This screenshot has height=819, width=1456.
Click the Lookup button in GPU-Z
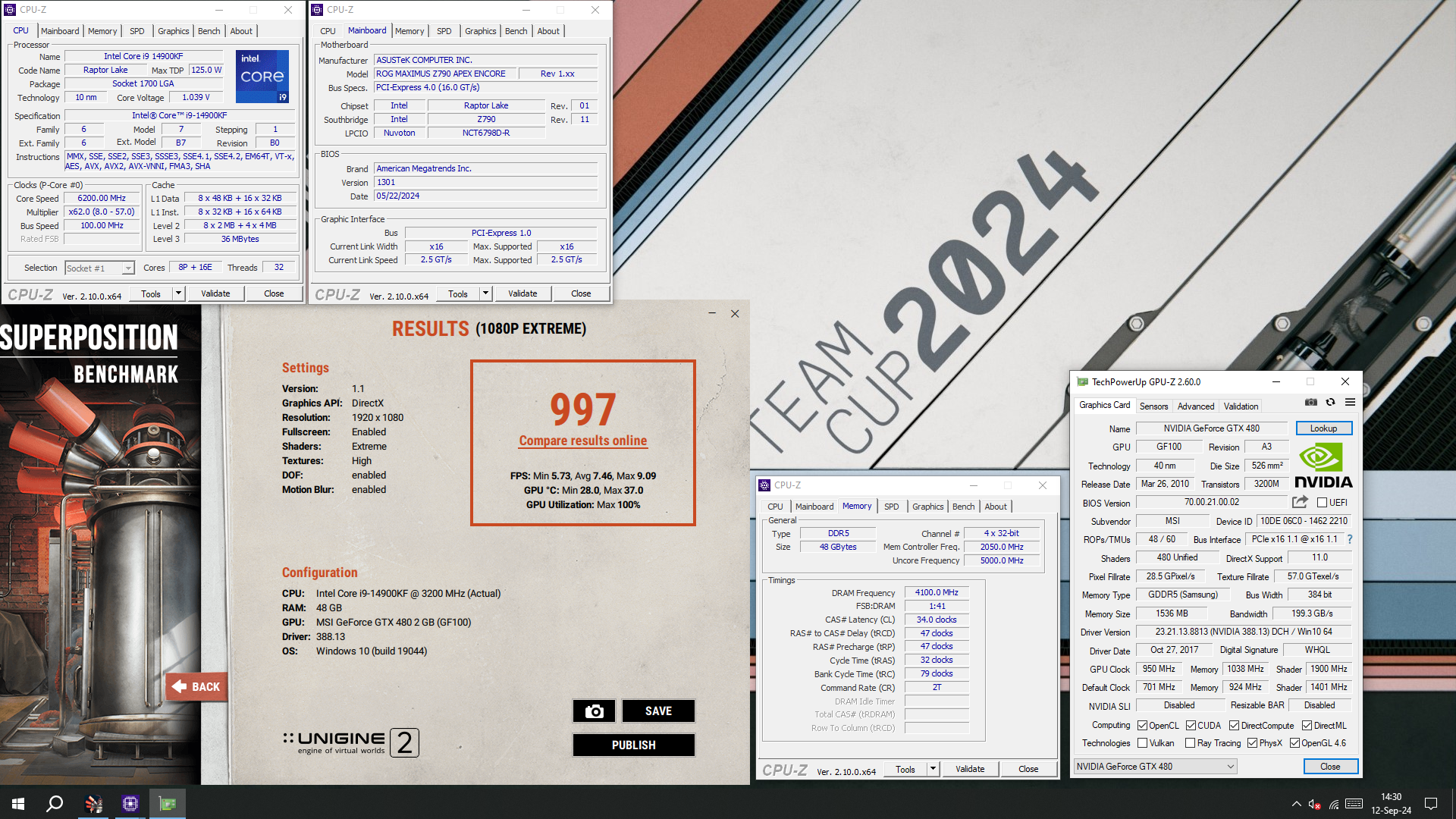[1323, 428]
